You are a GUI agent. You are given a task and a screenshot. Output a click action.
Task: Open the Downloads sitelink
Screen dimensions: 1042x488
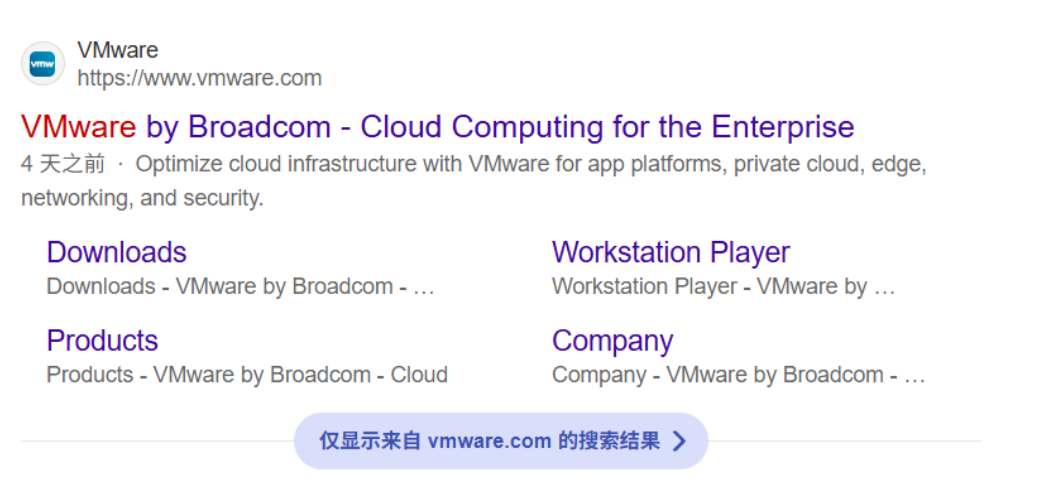pyautogui.click(x=116, y=252)
